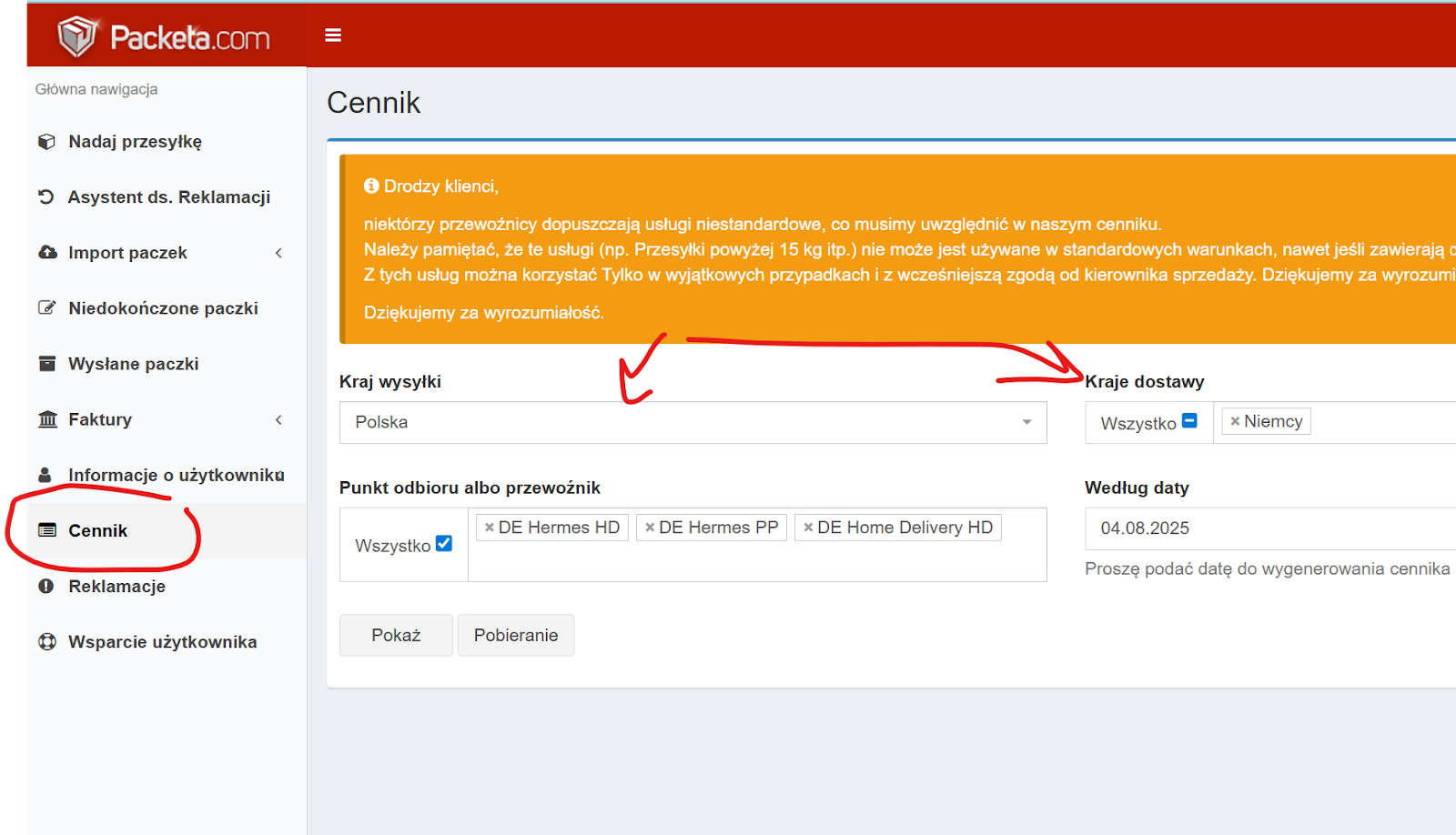Click the Według daty label
This screenshot has width=1456, height=835.
(x=1137, y=488)
